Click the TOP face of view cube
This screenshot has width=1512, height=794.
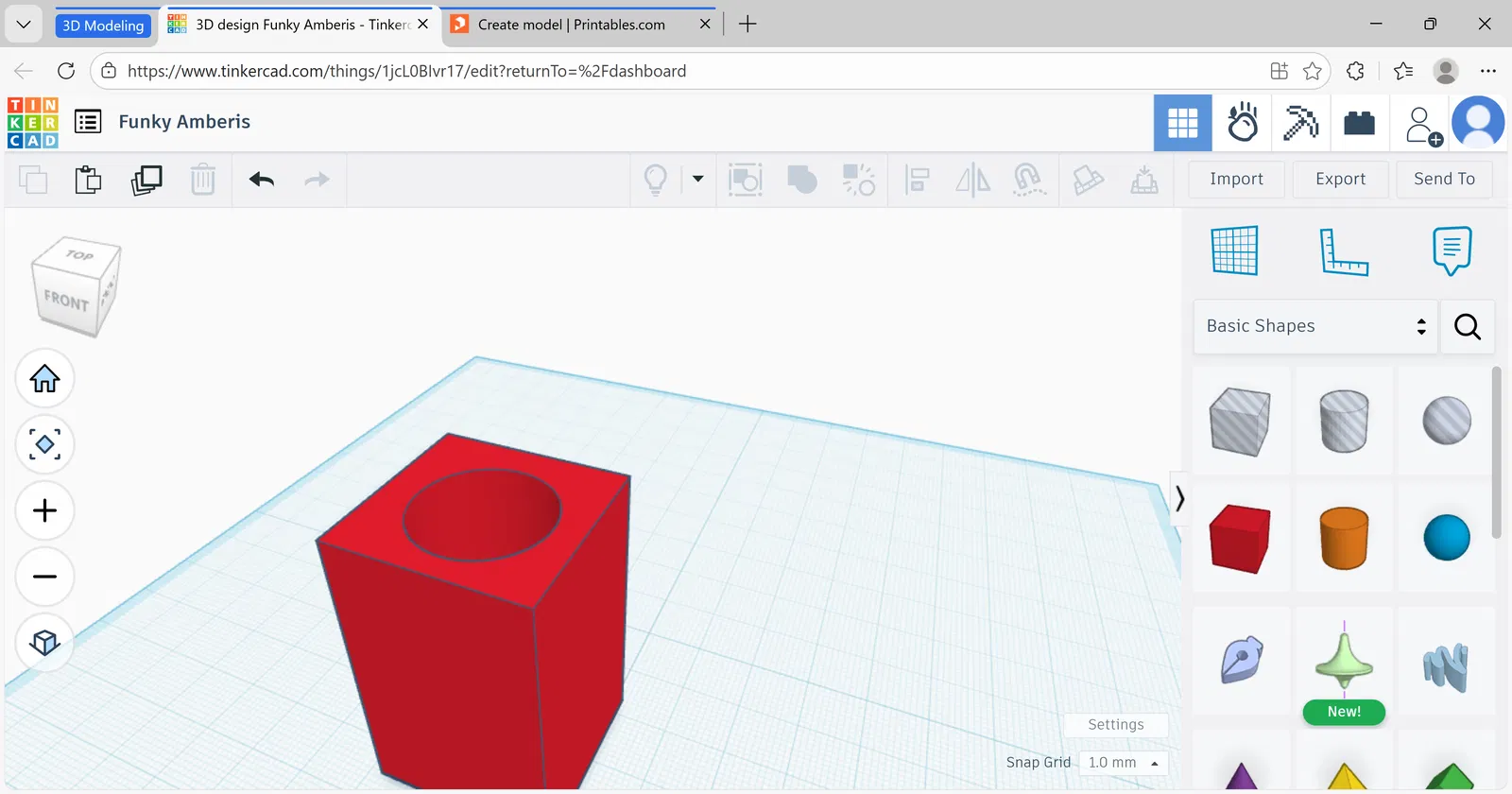79,254
